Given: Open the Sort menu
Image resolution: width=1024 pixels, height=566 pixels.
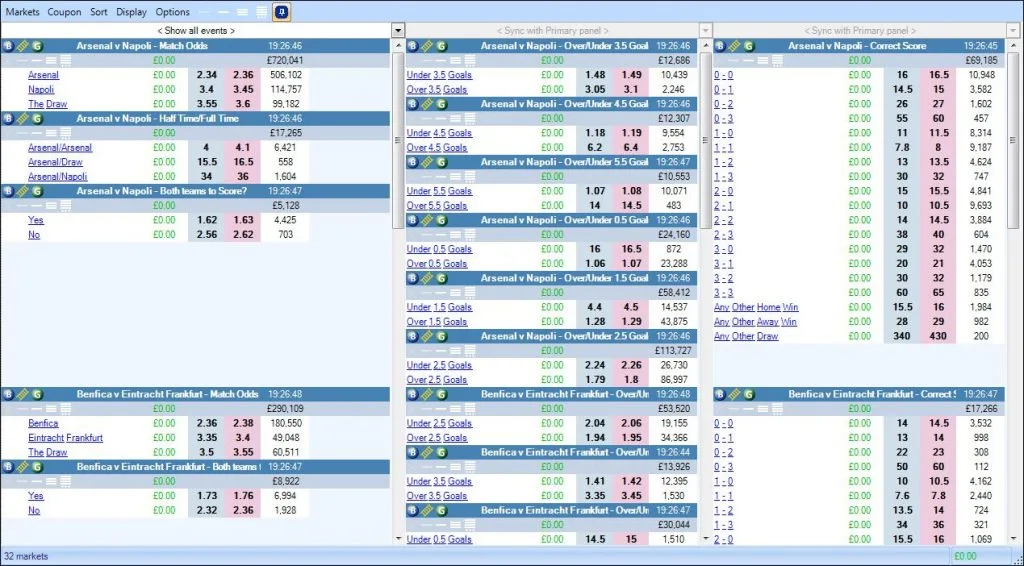Looking at the screenshot, I should 99,12.
